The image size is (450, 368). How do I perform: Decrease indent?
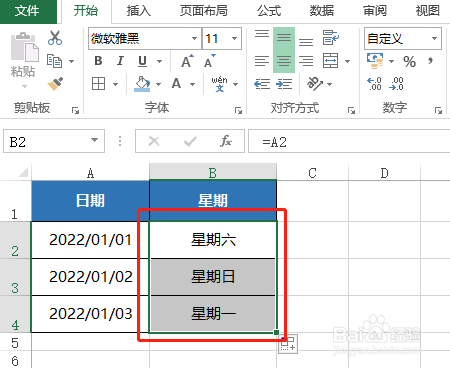click(262, 84)
